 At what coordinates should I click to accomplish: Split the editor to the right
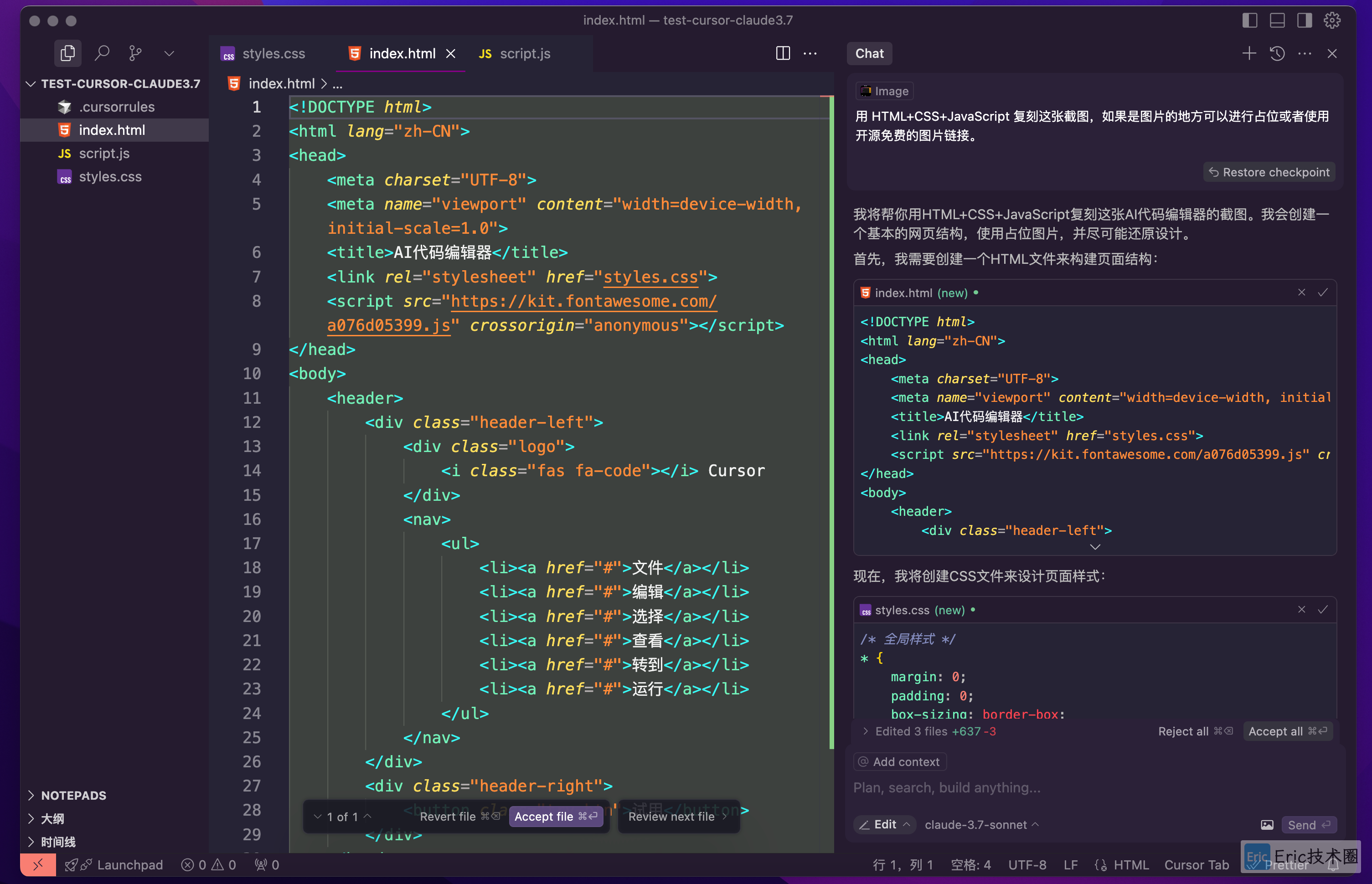[783, 53]
